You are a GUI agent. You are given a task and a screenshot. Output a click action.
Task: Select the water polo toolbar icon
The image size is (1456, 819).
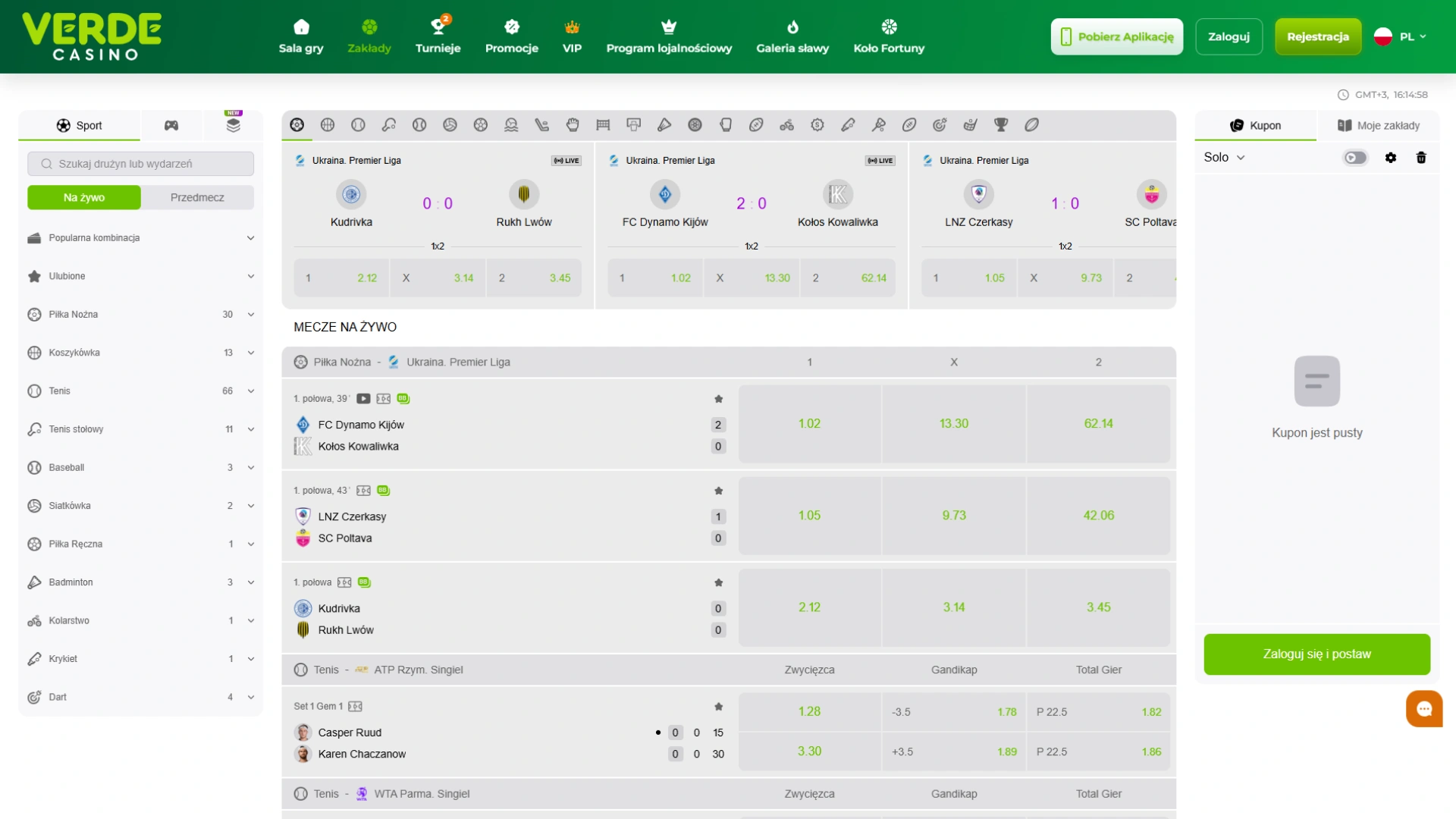point(511,125)
